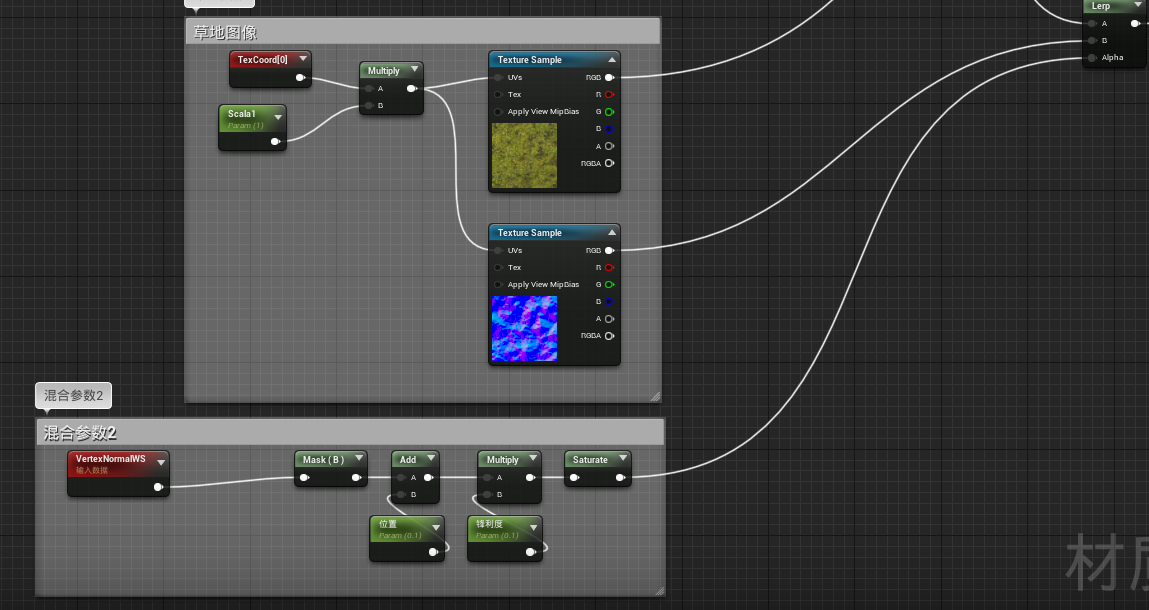Click Lerp node B input pin

click(x=1093, y=40)
